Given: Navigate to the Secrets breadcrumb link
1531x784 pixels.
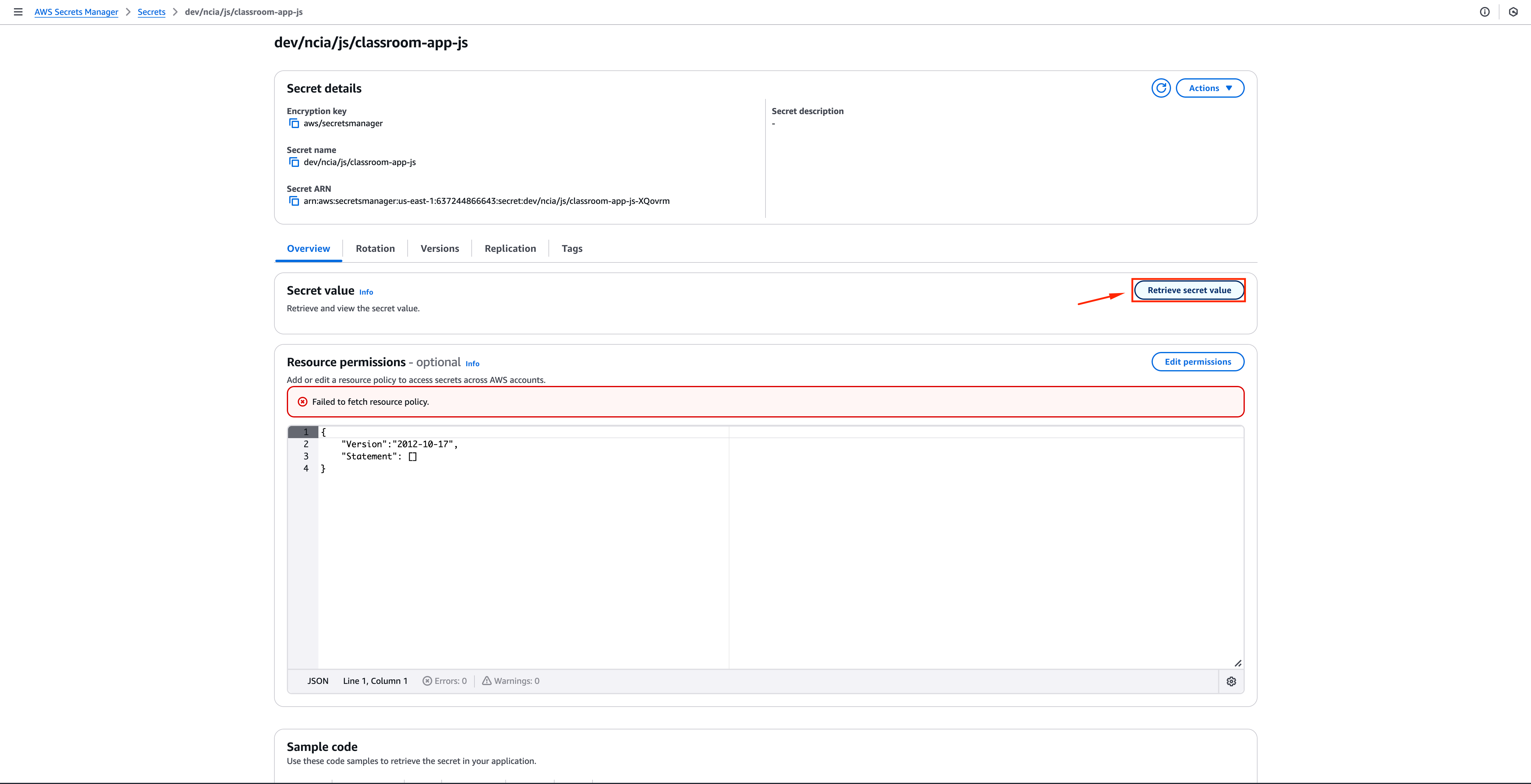Looking at the screenshot, I should (x=151, y=12).
